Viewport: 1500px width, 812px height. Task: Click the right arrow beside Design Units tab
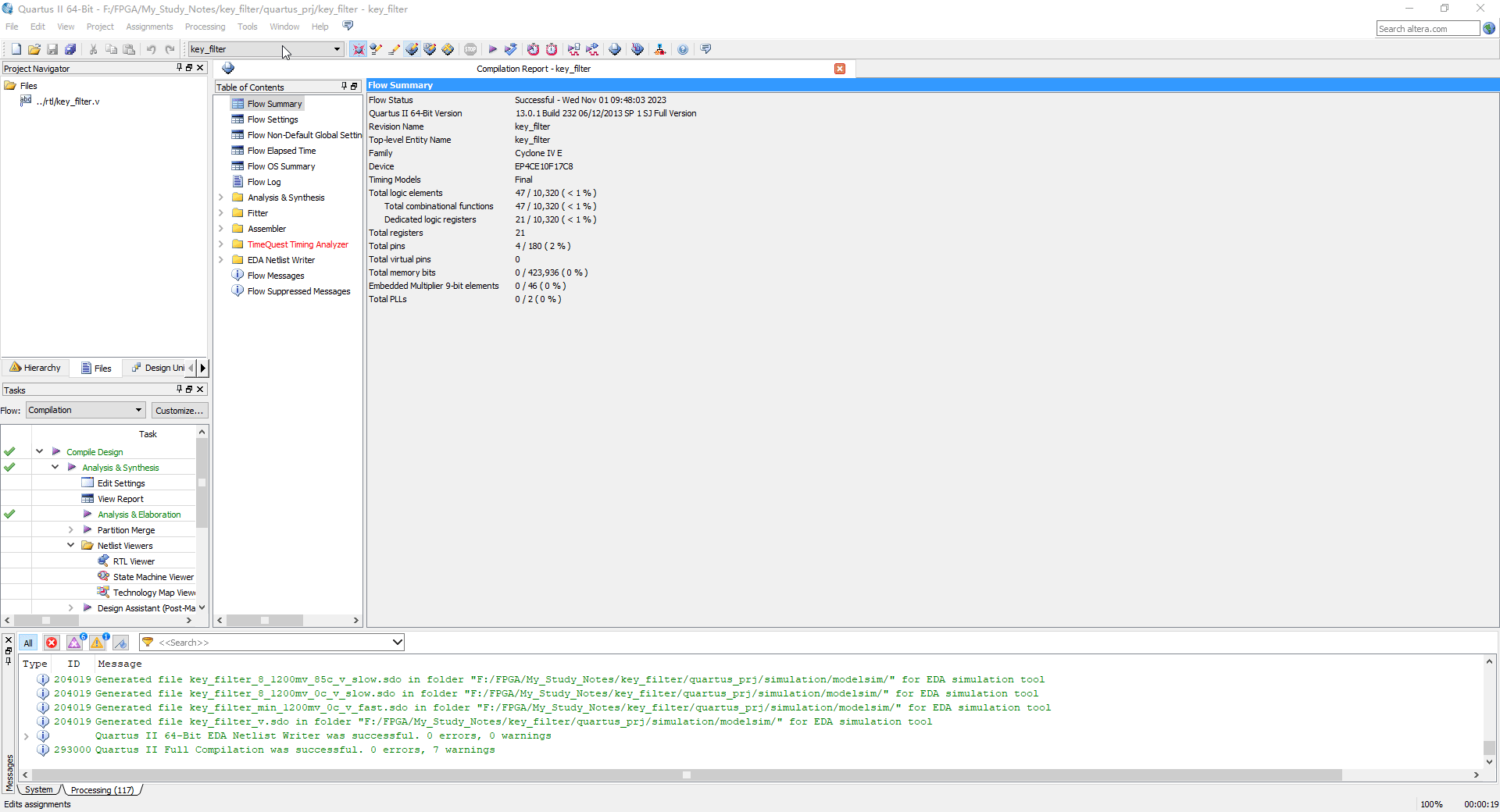(x=203, y=368)
